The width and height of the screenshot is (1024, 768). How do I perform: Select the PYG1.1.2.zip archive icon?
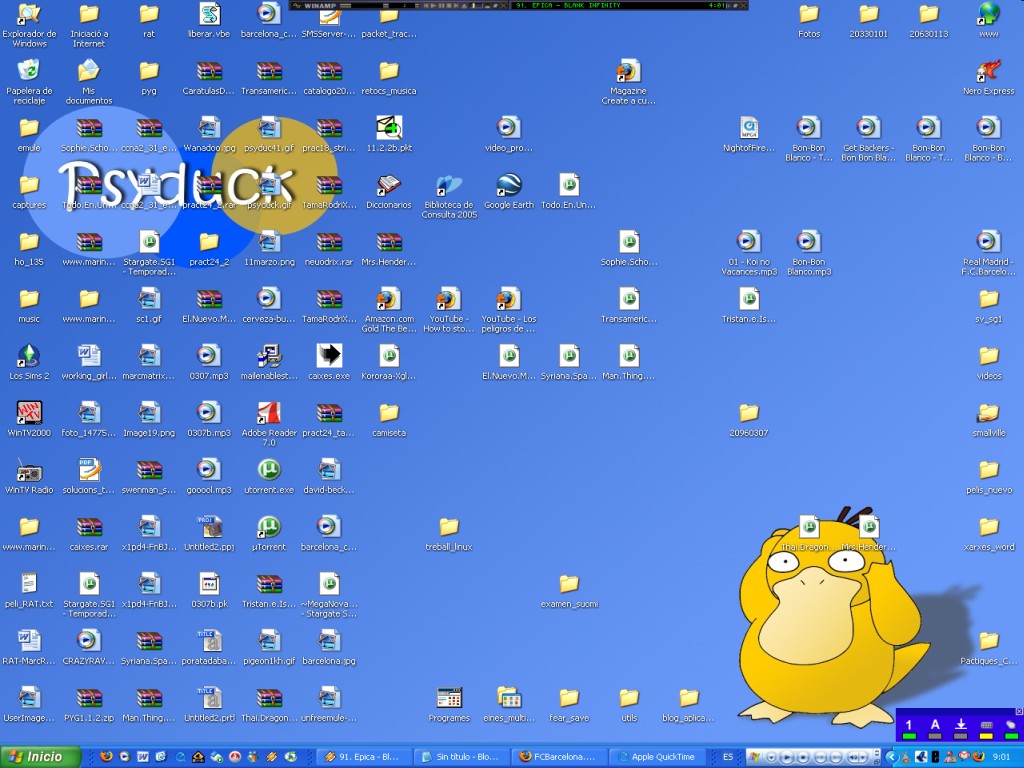pos(89,704)
